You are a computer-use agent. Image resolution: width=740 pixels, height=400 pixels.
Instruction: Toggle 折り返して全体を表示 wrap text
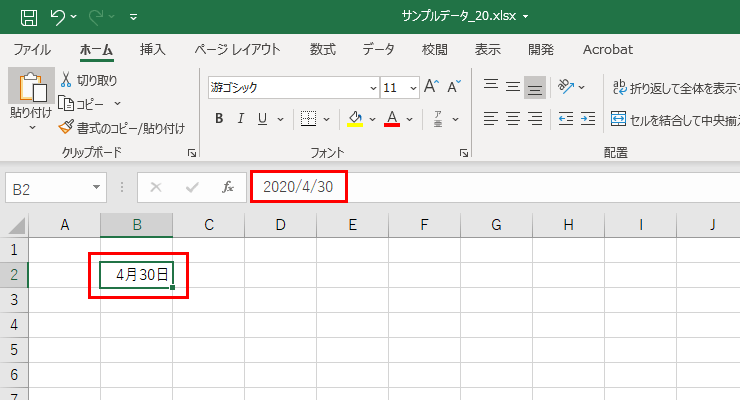676,88
